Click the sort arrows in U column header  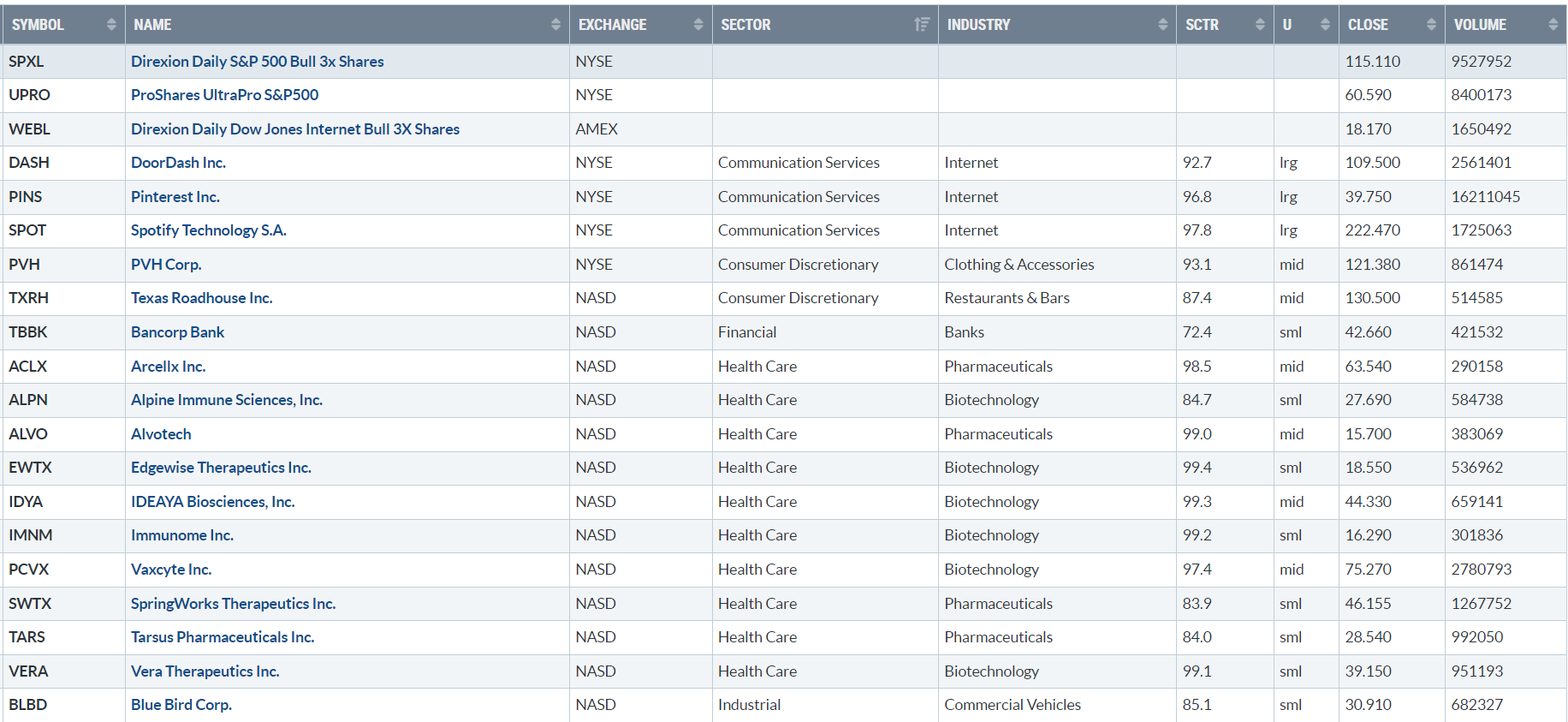coord(1325,25)
